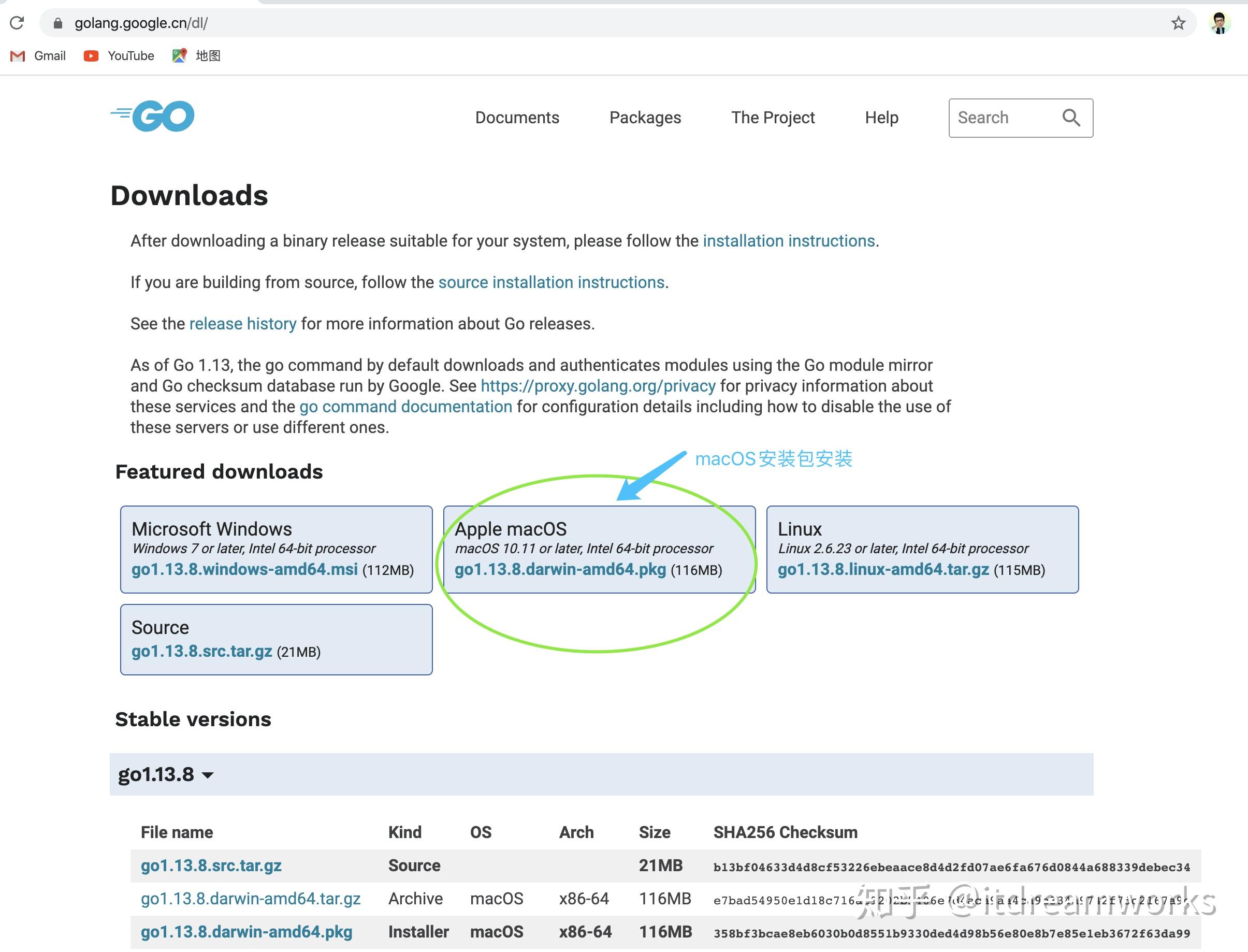The height and width of the screenshot is (952, 1248).
Task: Bookmark page with star icon
Action: 1178,23
